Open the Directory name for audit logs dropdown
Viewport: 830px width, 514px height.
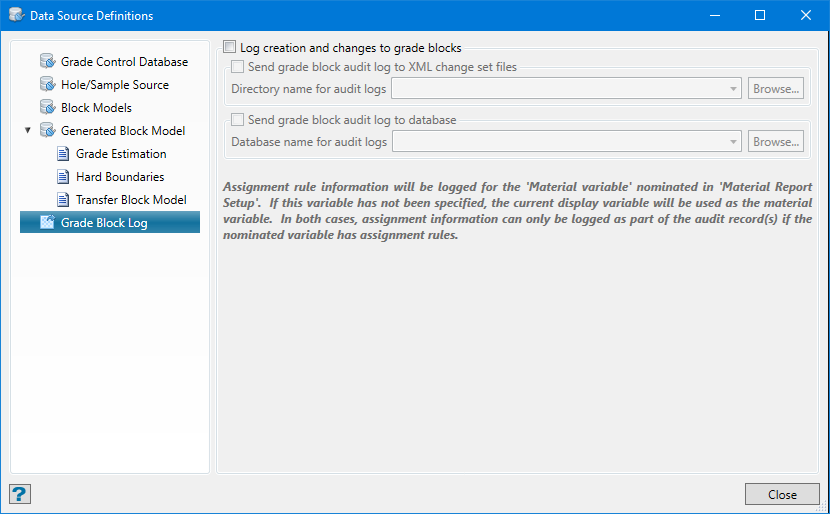click(x=733, y=89)
